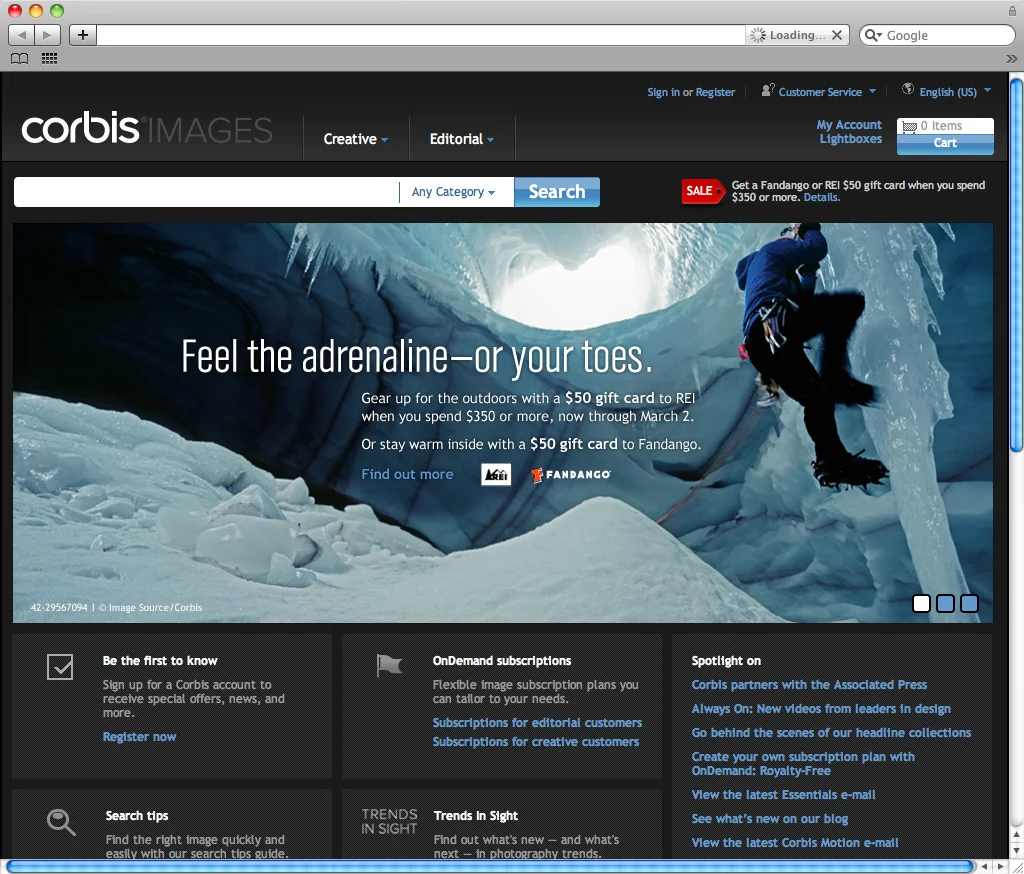Click the horizontal scrollbar thumb
1024x874 pixels.
pos(490,866)
